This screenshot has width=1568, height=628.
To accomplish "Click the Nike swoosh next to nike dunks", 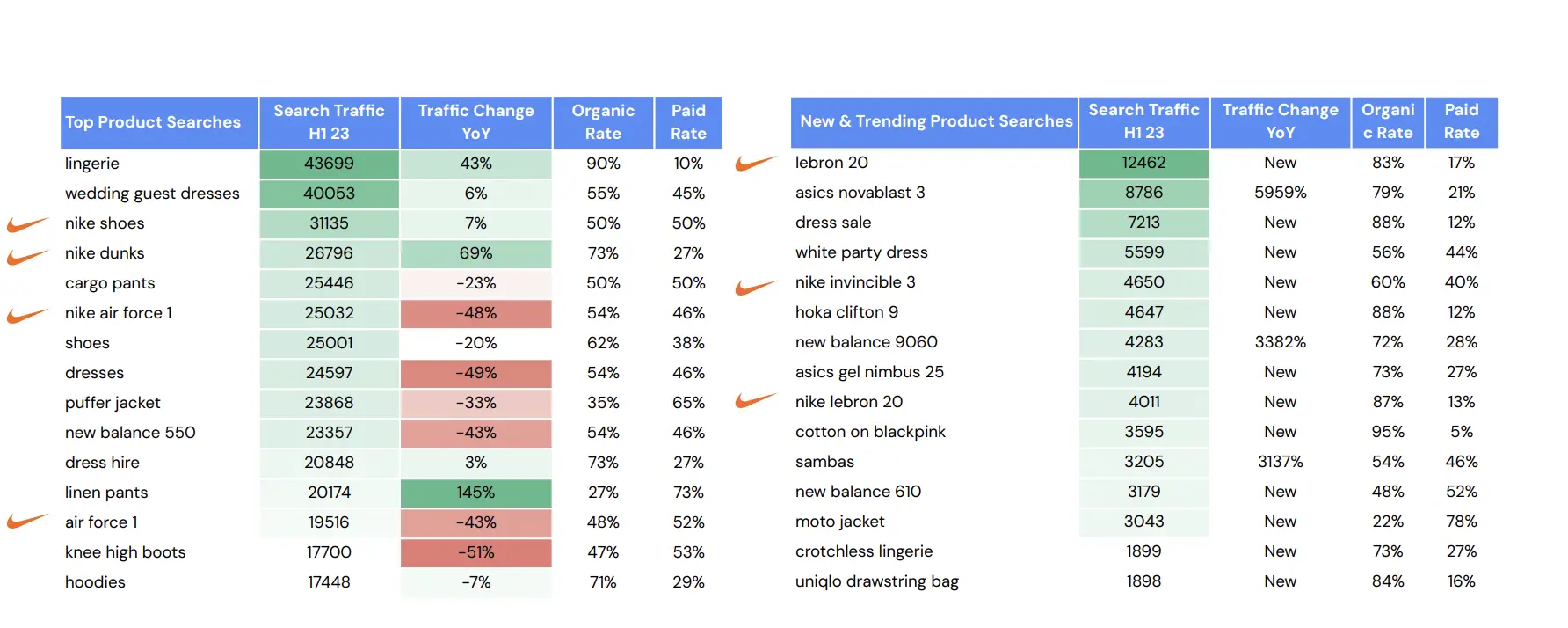I will pyautogui.click(x=27, y=256).
